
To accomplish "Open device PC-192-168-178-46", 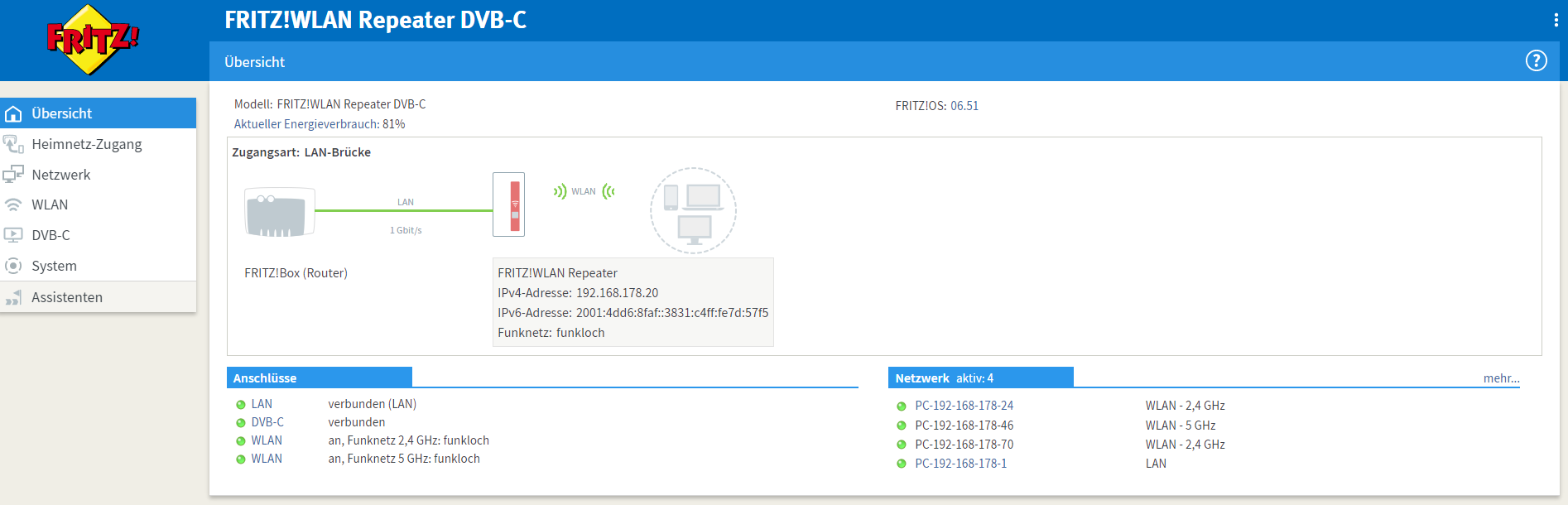I will 964,426.
